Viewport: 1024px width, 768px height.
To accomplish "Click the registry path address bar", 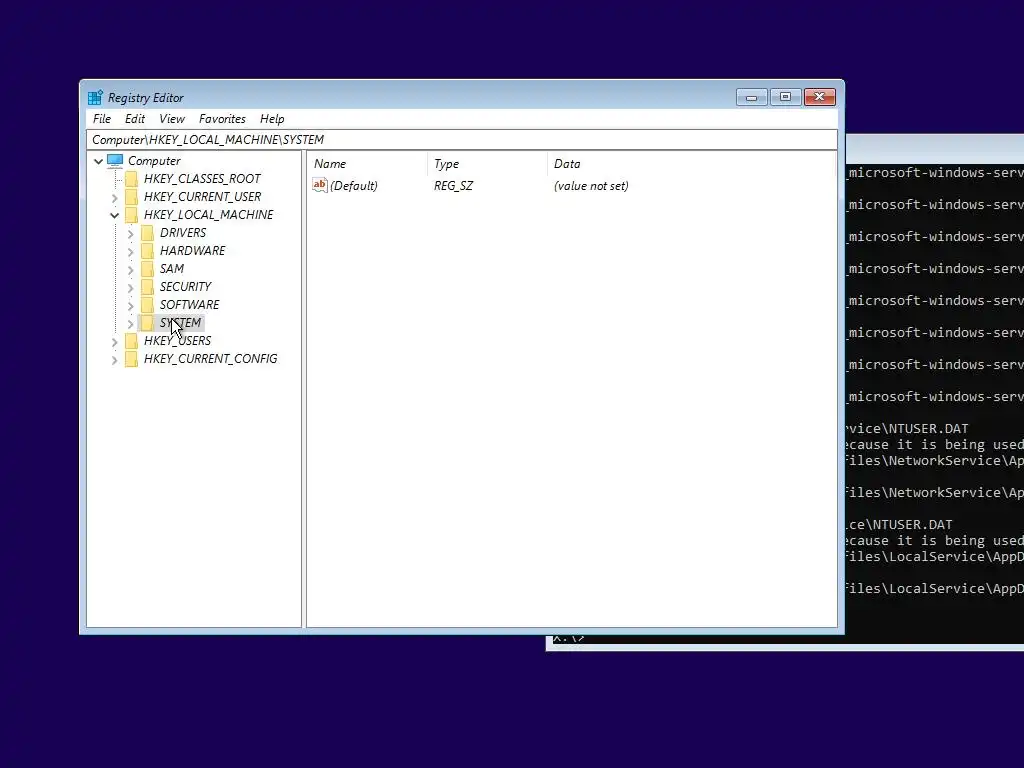I will pyautogui.click(x=462, y=140).
